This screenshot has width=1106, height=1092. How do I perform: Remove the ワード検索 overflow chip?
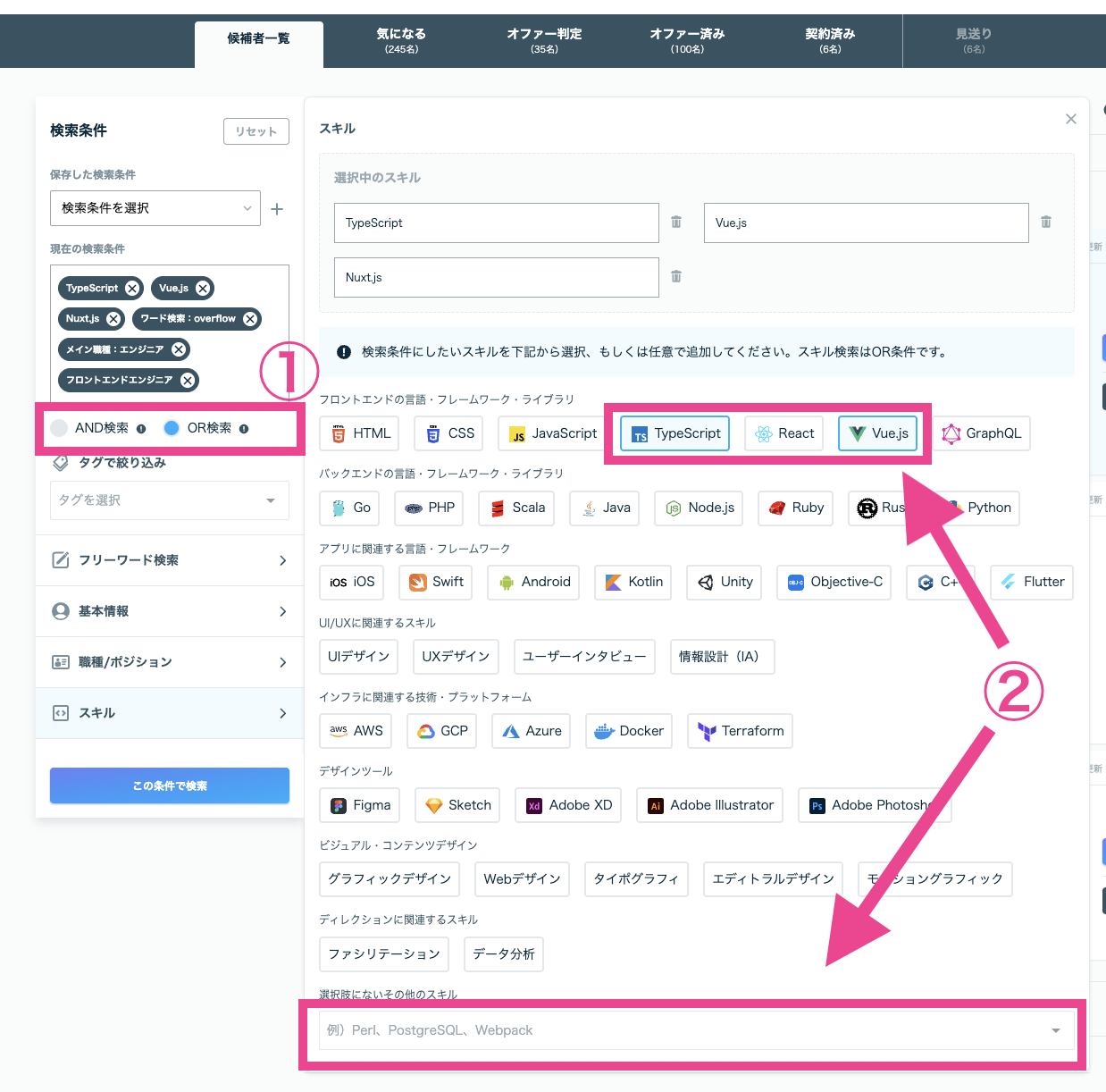tap(250, 318)
